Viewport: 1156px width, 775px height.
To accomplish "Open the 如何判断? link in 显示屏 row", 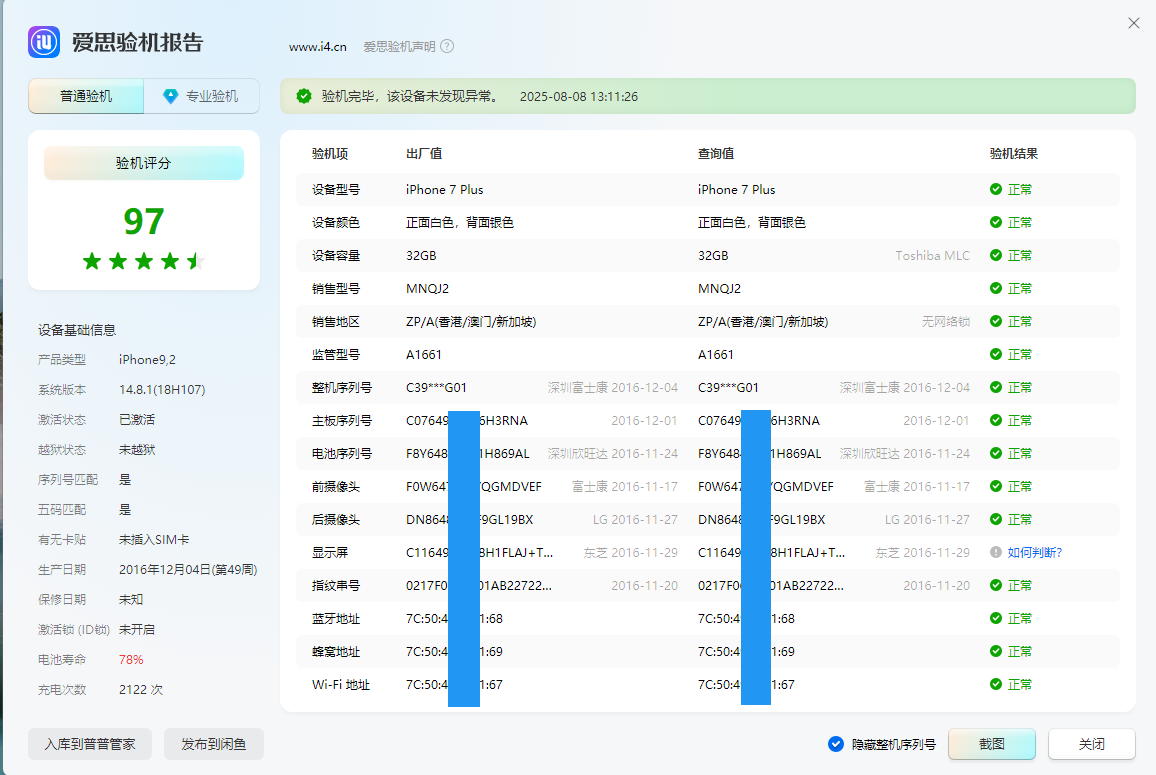I will pyautogui.click(x=1035, y=552).
